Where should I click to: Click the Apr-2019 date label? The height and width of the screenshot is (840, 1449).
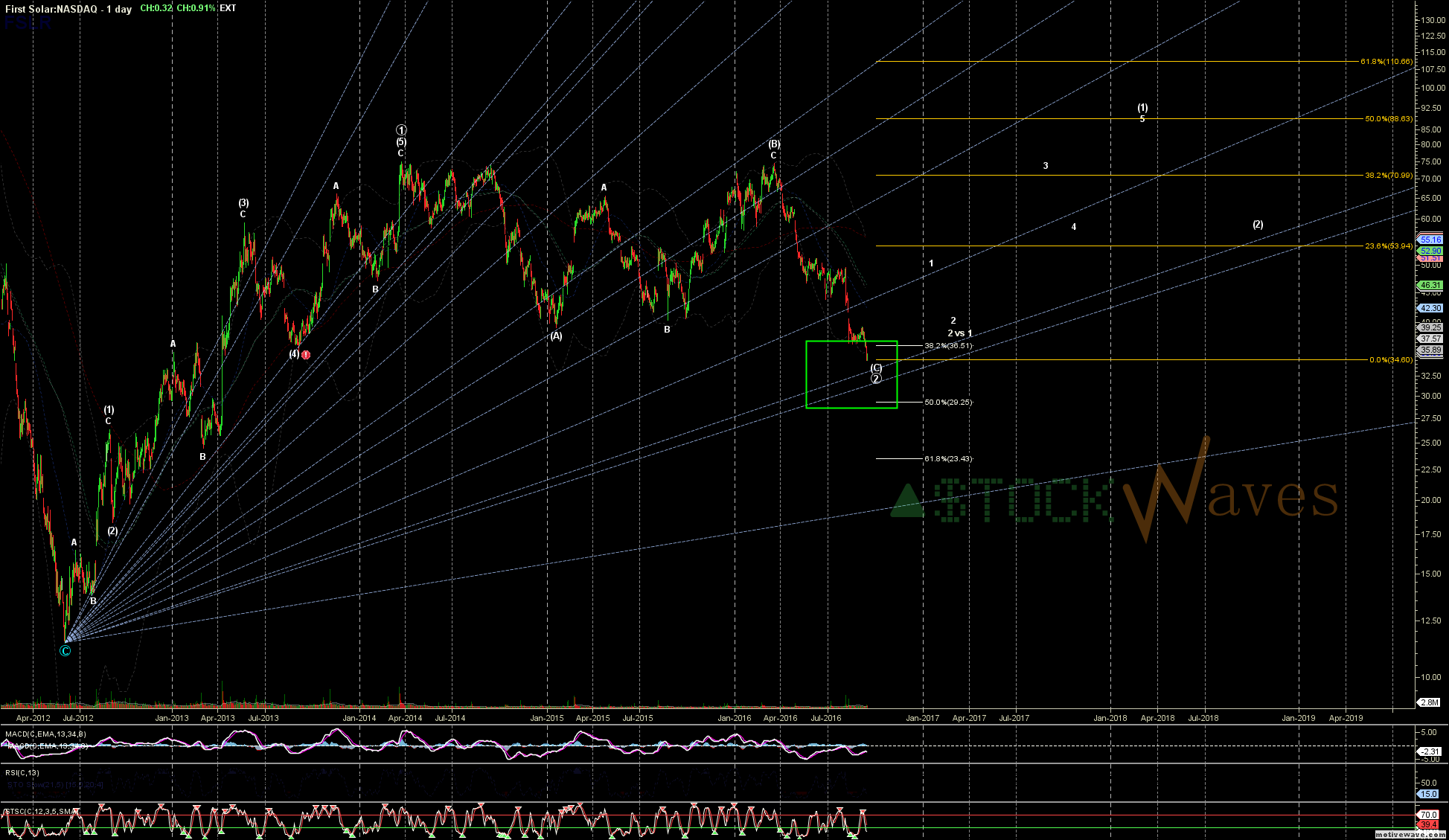pos(1346,718)
